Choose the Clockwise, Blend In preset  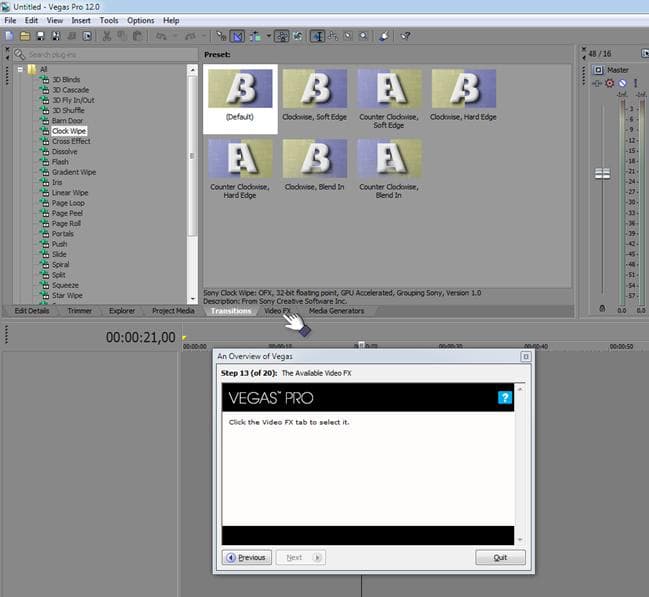tap(315, 164)
